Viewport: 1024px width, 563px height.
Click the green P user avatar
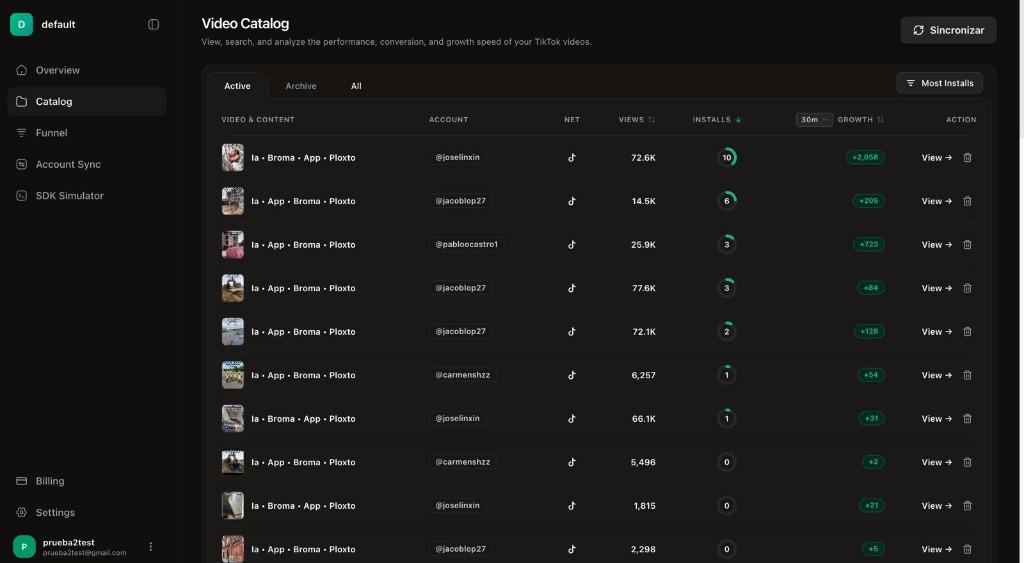(24, 547)
